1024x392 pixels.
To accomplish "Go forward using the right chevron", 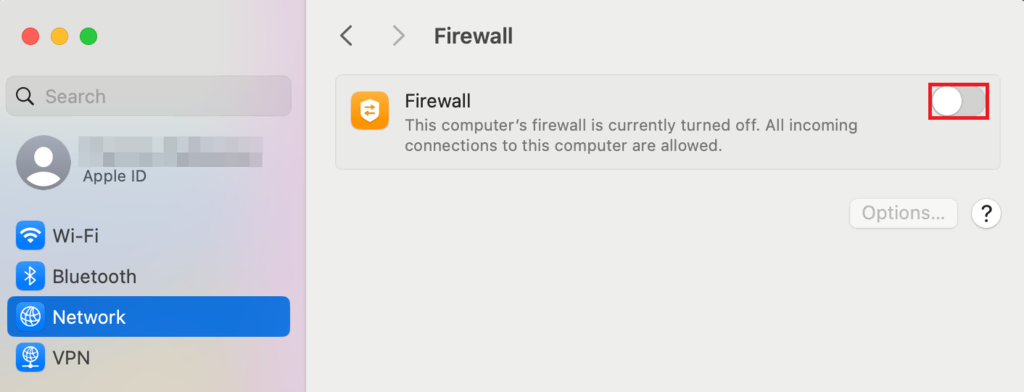I will 398,36.
